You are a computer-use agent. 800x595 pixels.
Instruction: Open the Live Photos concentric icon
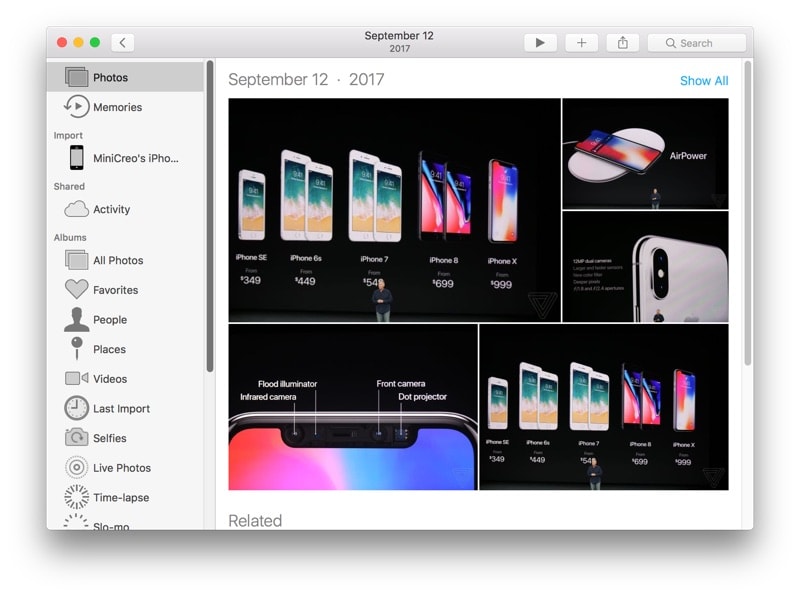[x=77, y=467]
